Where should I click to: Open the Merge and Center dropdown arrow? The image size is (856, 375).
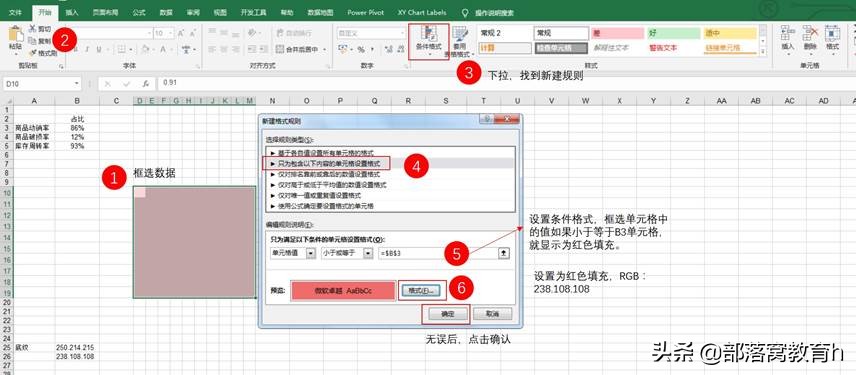point(325,50)
